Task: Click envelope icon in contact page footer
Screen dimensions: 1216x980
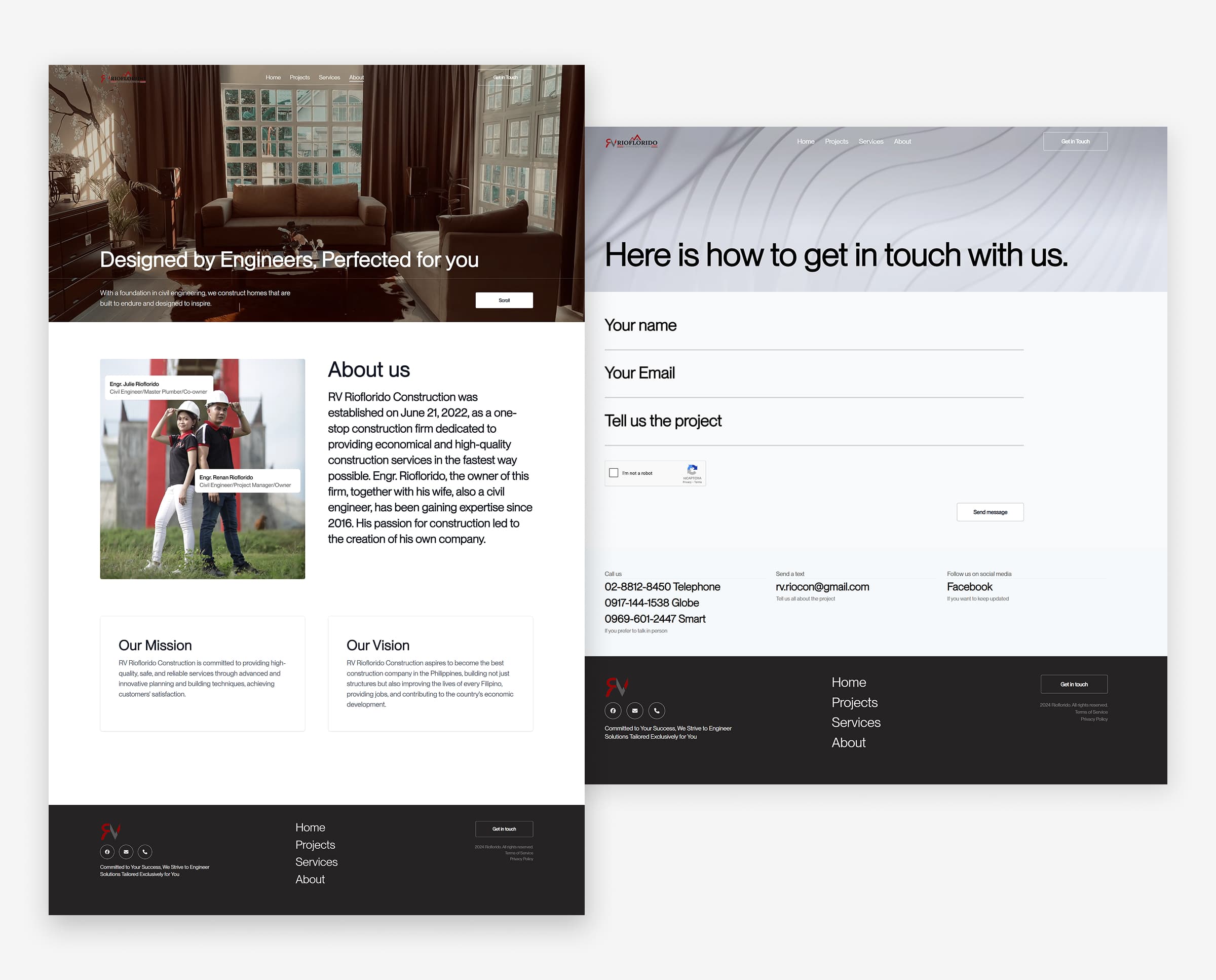Action: point(634,710)
